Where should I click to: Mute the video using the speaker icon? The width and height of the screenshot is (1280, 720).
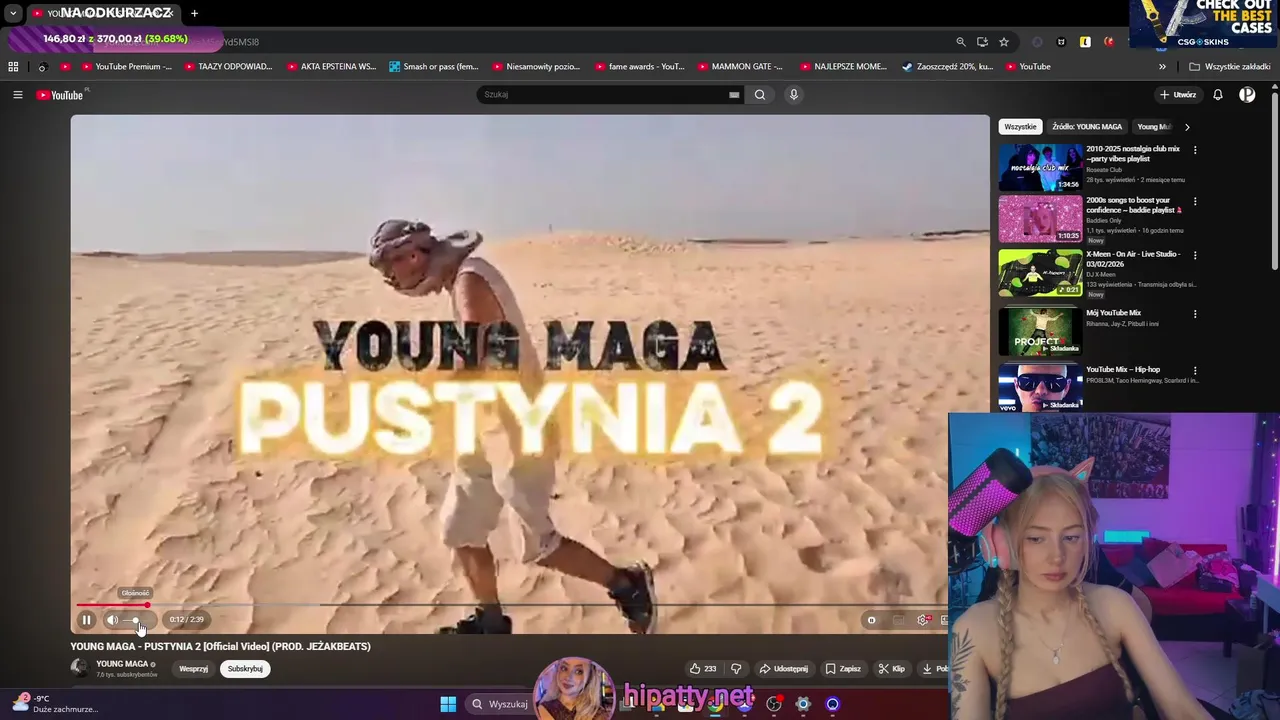(x=112, y=620)
